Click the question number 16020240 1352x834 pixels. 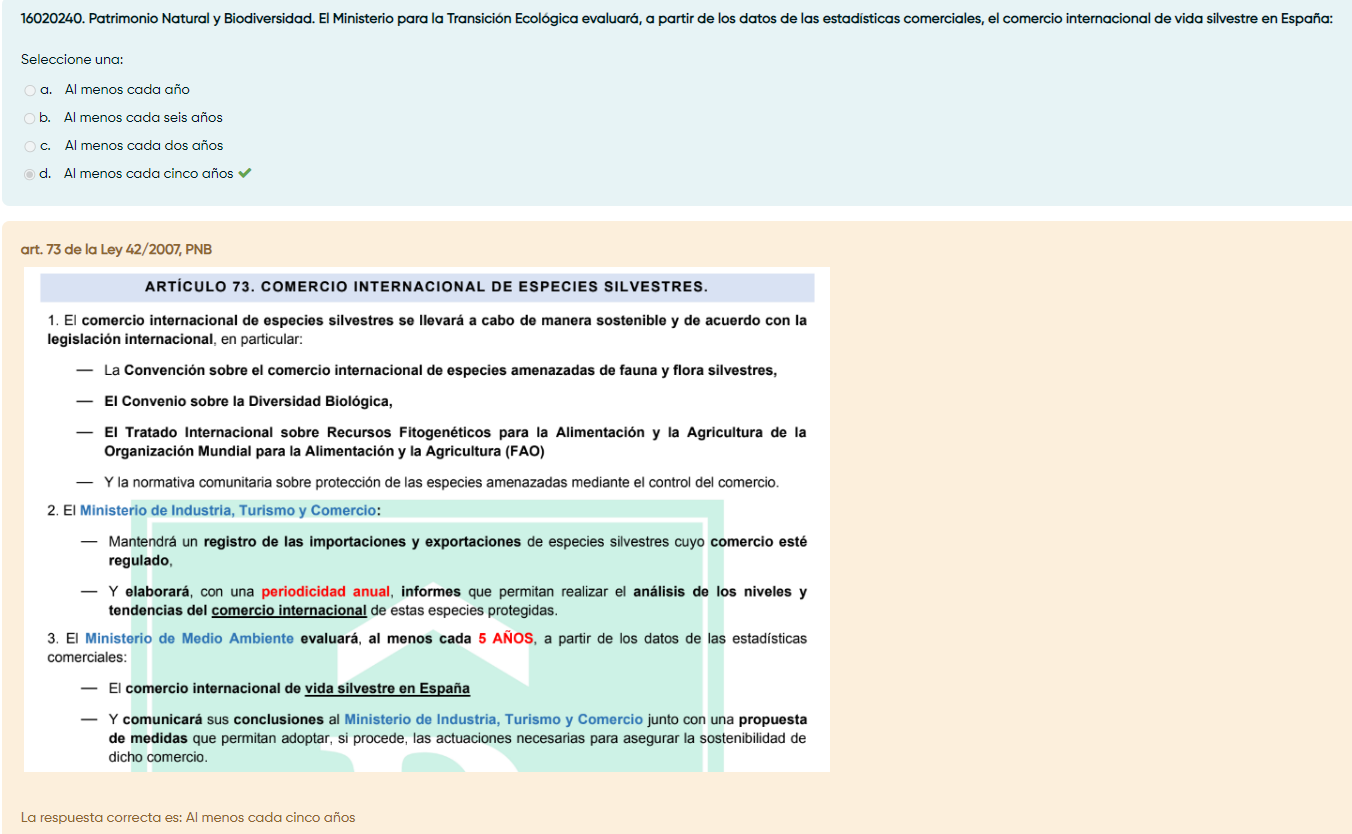tap(51, 19)
